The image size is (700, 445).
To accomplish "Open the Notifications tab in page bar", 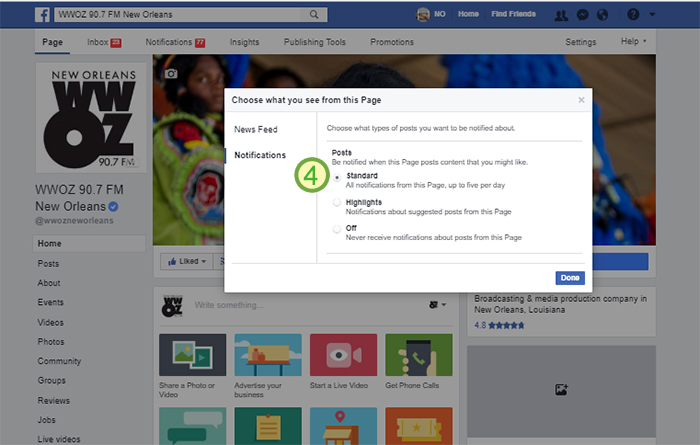I will (175, 42).
